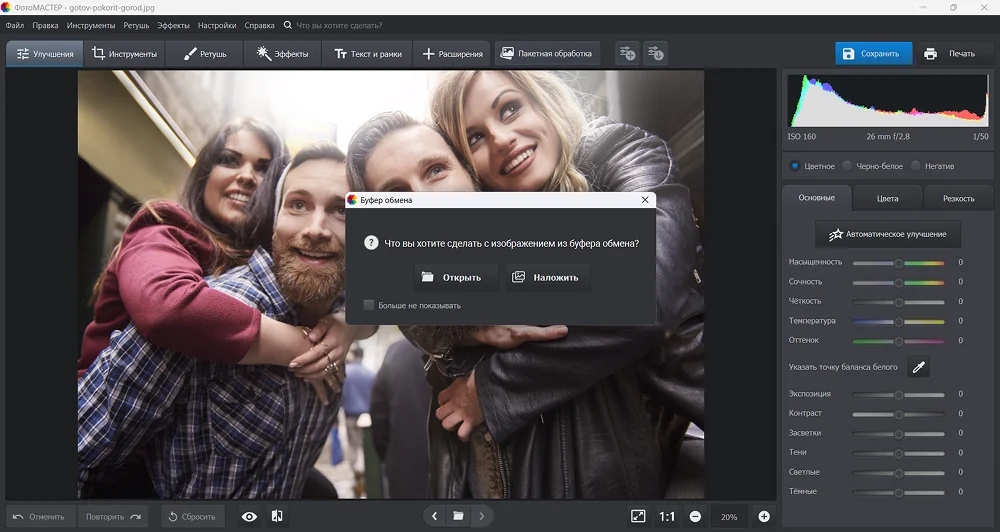This screenshot has width=1000, height=532.
Task: Select the 'Черно-белое' radio option
Action: pos(847,166)
